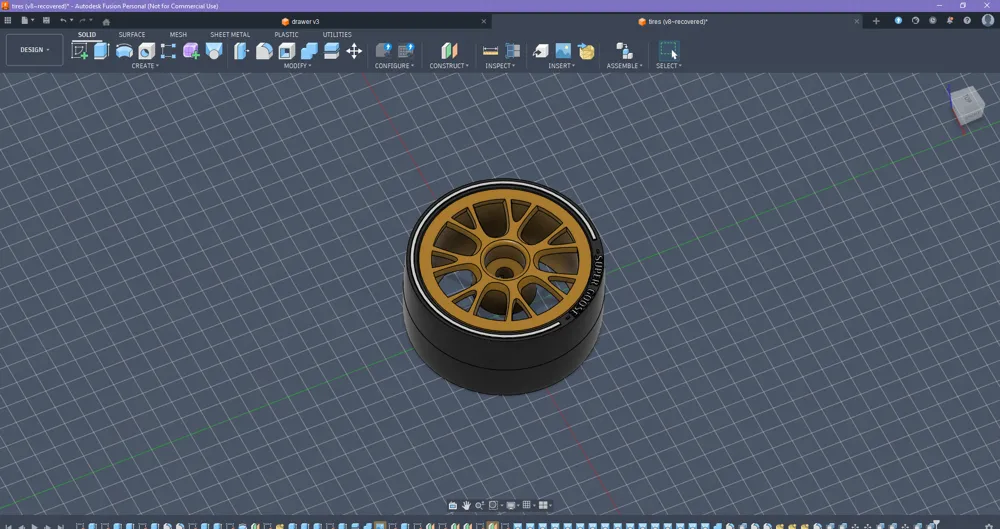Switch to the SURFACE toolbar tab
The width and height of the screenshot is (1000, 529).
132,34
